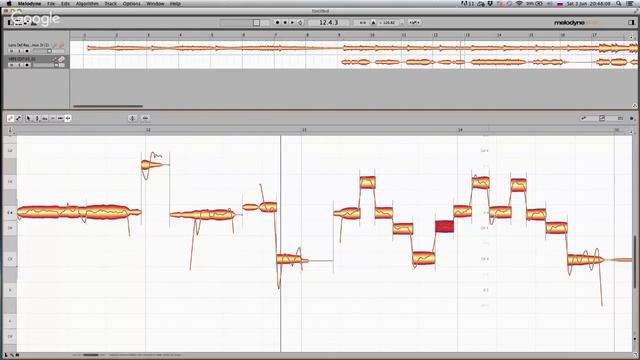Select the Amplitude tool

point(52,118)
